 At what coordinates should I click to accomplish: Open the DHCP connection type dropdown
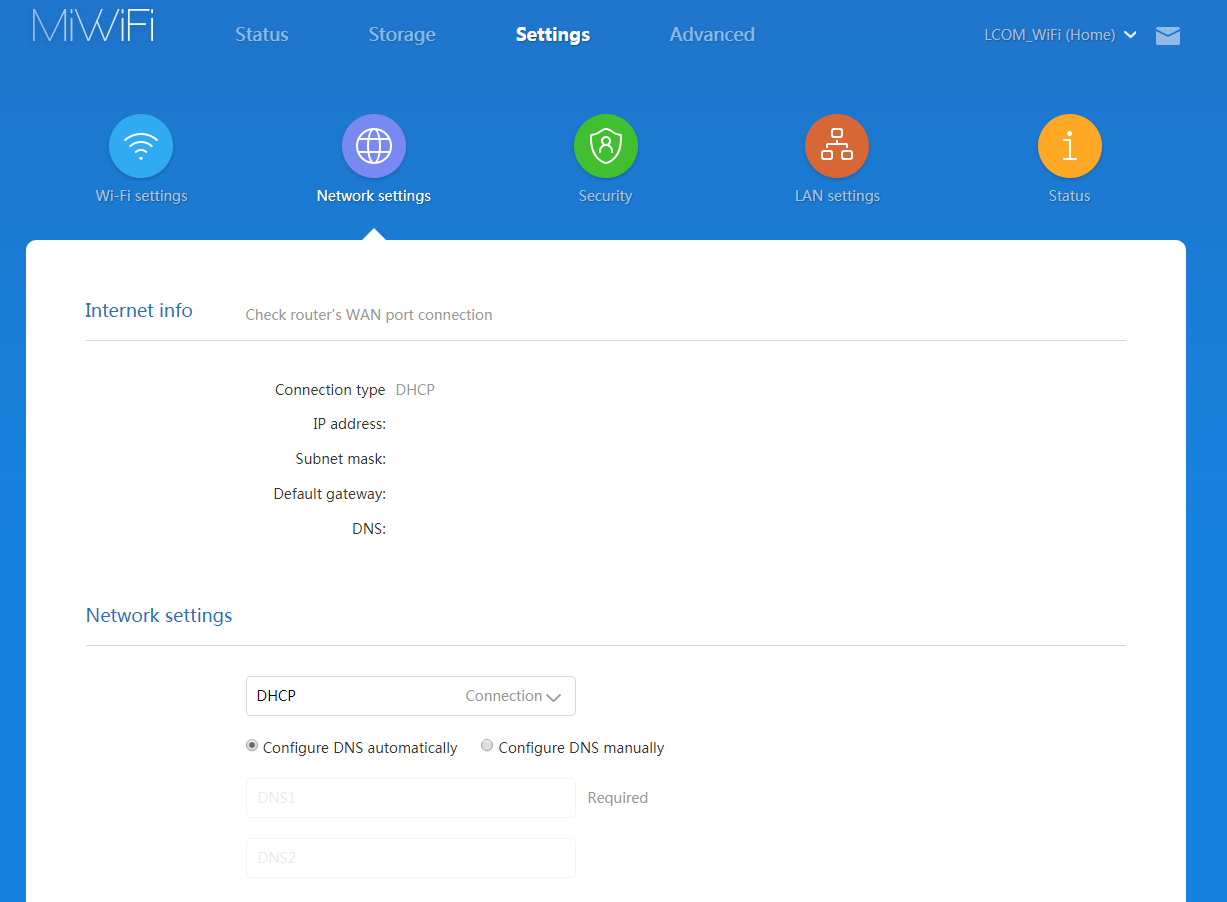pyautogui.click(x=411, y=696)
